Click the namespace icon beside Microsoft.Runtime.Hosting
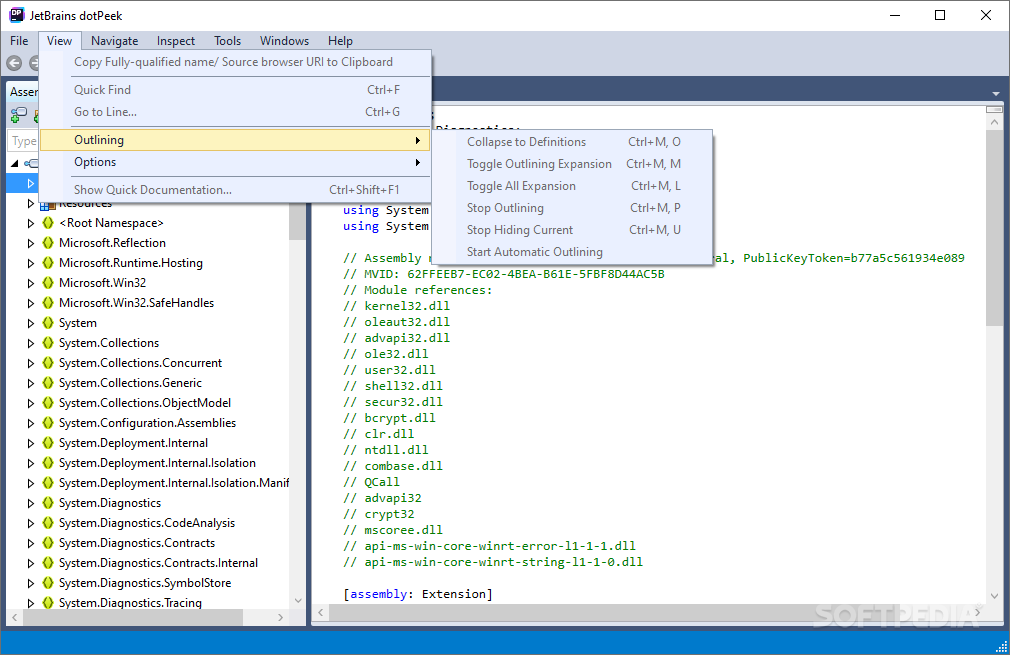The image size is (1010, 655). click(48, 263)
